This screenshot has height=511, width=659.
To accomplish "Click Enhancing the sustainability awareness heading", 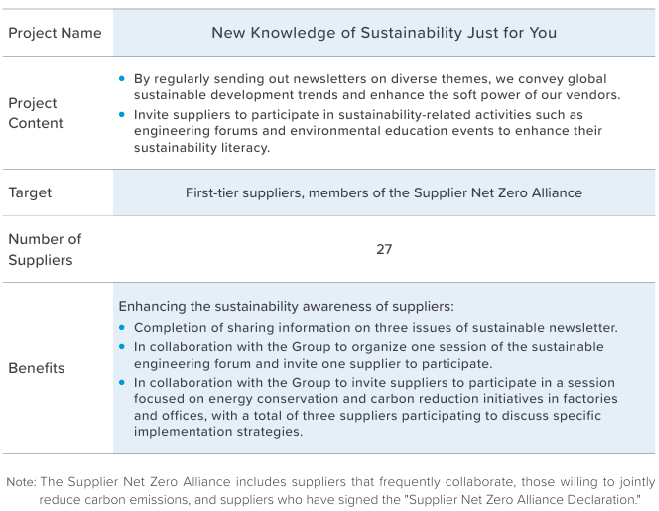I will [286, 306].
